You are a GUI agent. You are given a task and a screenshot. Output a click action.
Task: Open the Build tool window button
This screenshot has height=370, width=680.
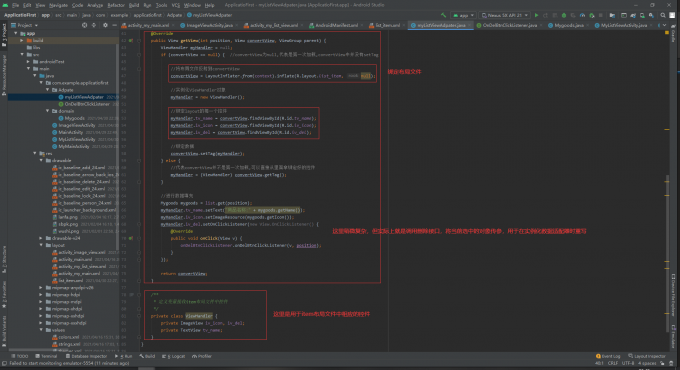click(147, 356)
